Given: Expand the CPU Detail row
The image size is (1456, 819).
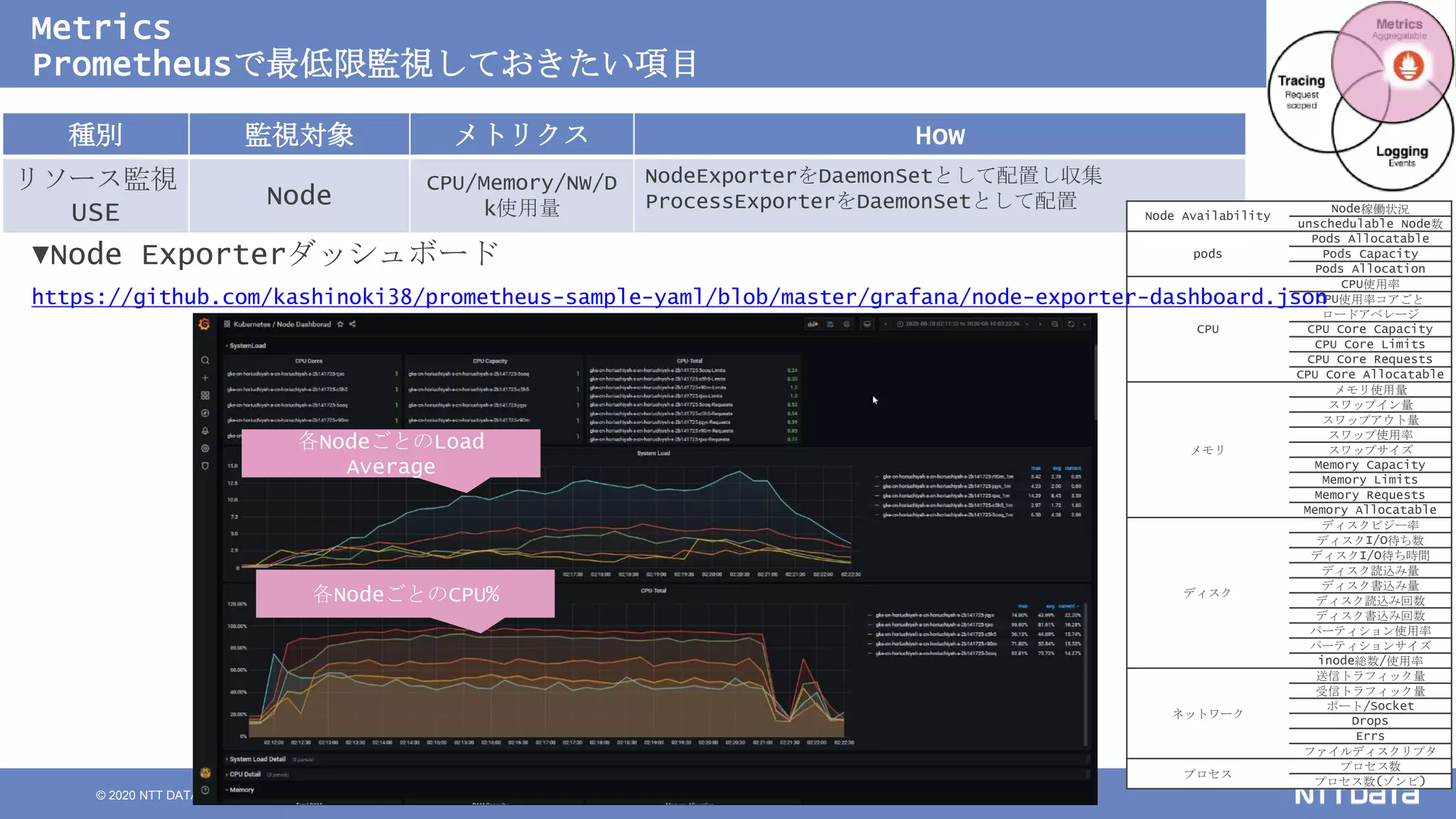Looking at the screenshot, I should (244, 774).
